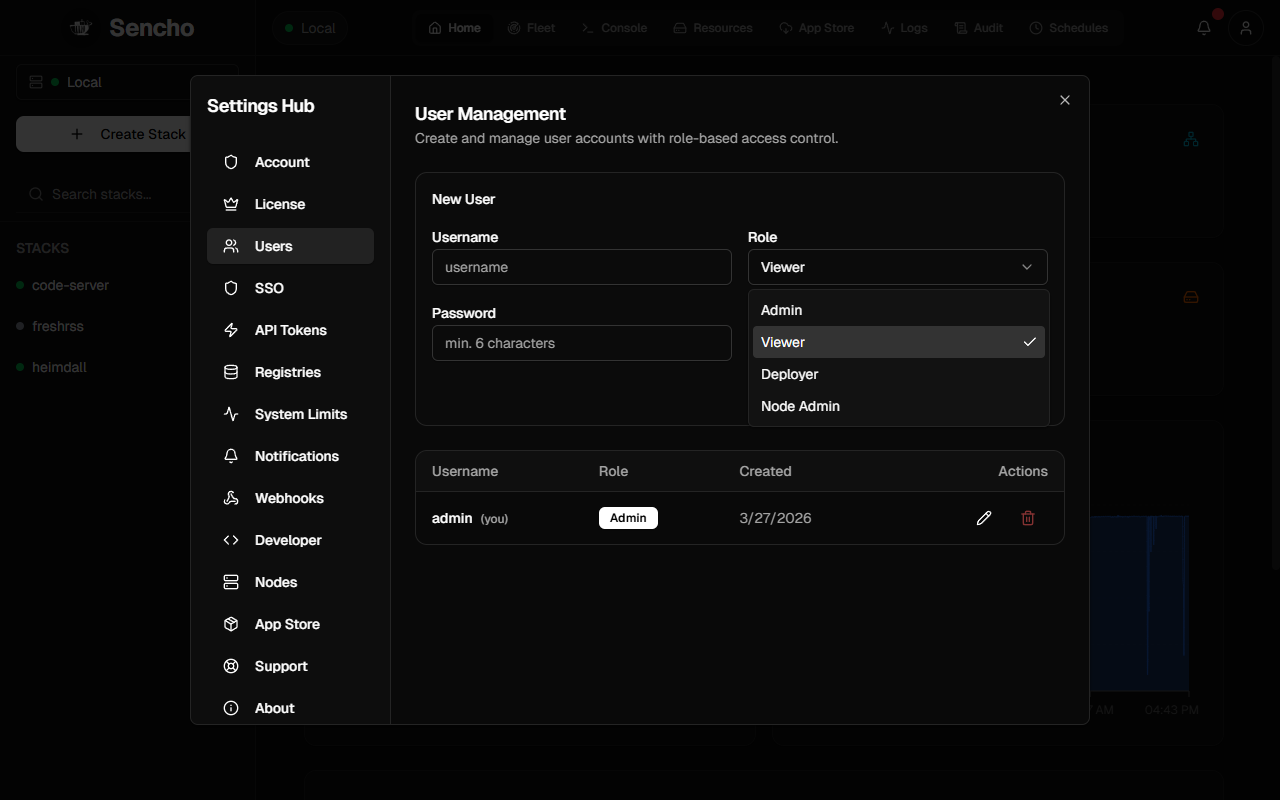Choose Viewer option in the Role list
The width and height of the screenshot is (1280, 800).
899,342
